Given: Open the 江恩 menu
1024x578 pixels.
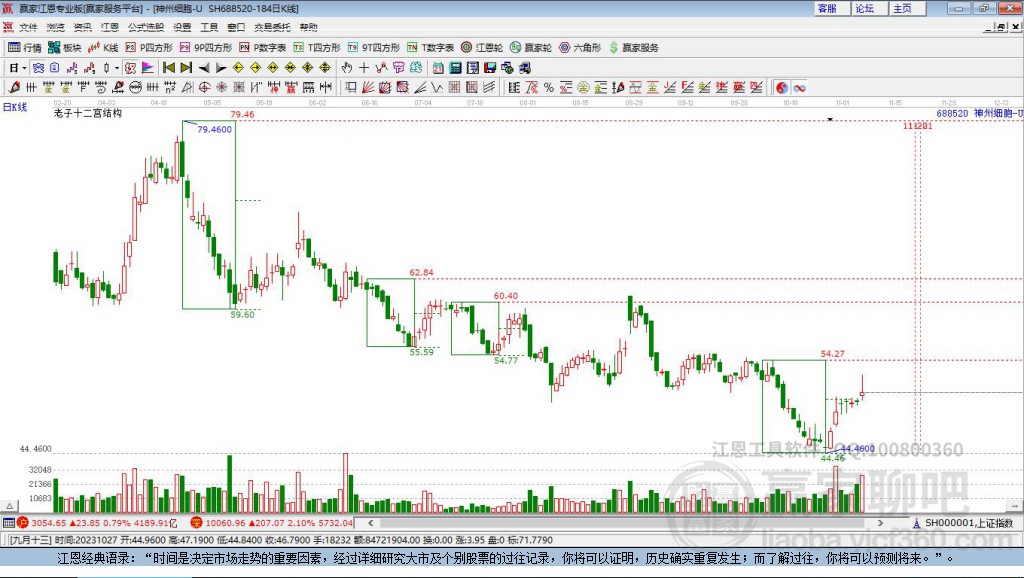Looking at the screenshot, I should click(110, 27).
